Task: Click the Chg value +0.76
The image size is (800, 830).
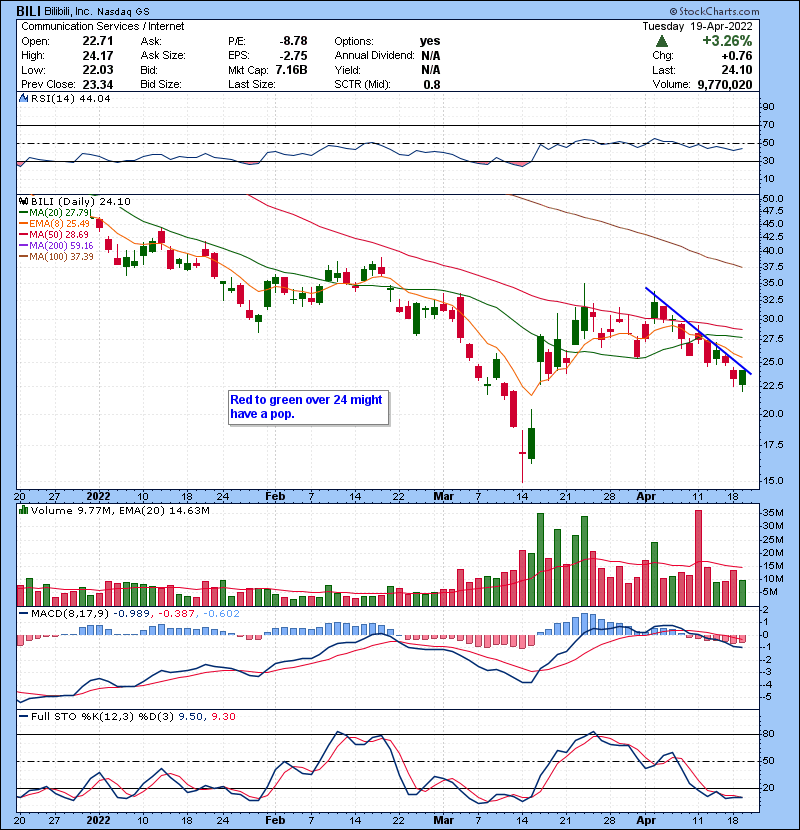Action: tap(737, 55)
